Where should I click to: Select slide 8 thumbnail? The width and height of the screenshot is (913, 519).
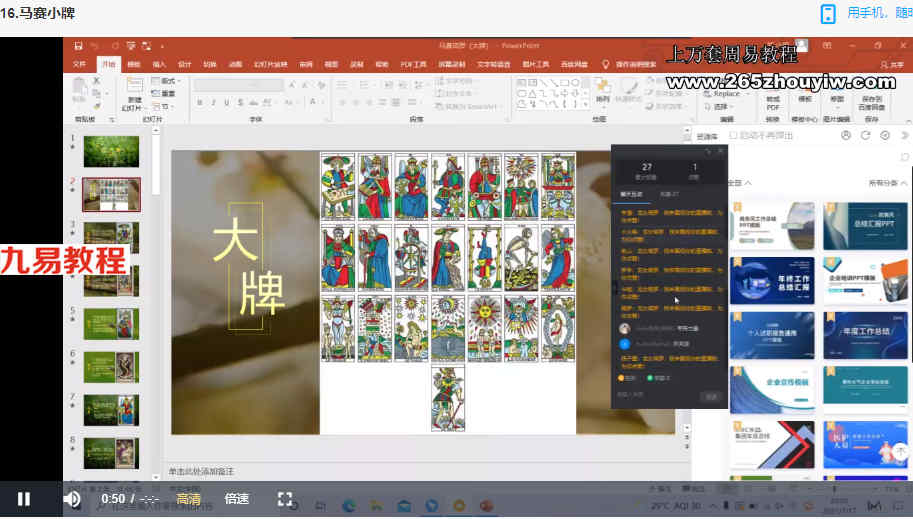(x=111, y=453)
